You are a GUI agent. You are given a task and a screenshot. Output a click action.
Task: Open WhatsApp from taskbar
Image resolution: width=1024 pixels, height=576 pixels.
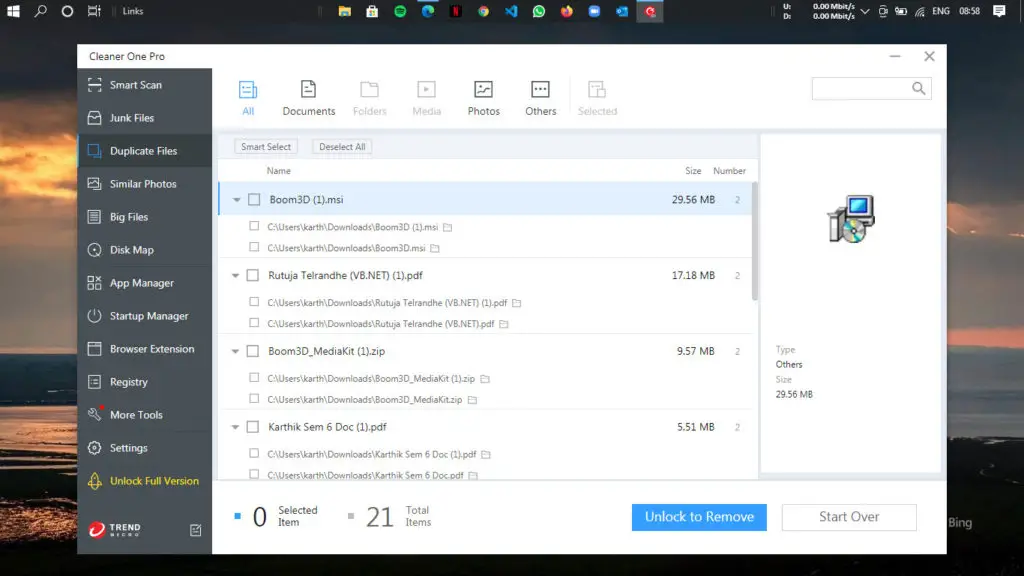(x=539, y=11)
